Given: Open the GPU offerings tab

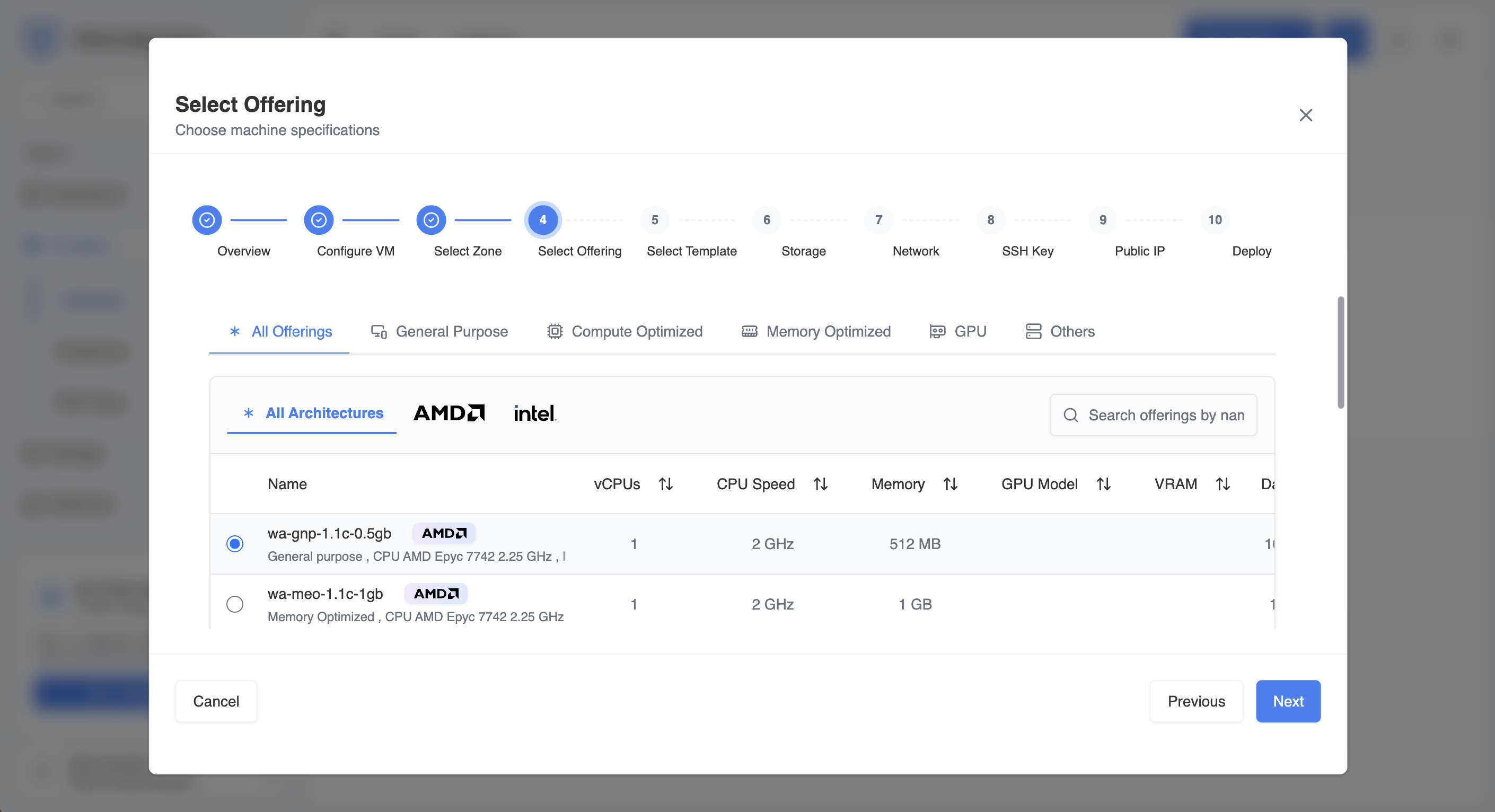Looking at the screenshot, I should click(x=957, y=331).
